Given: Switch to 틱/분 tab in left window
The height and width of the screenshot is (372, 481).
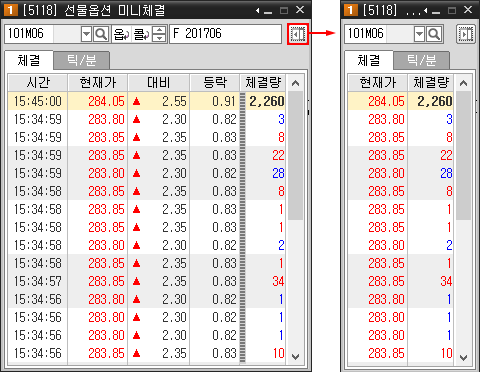Looking at the screenshot, I should coord(81,60).
